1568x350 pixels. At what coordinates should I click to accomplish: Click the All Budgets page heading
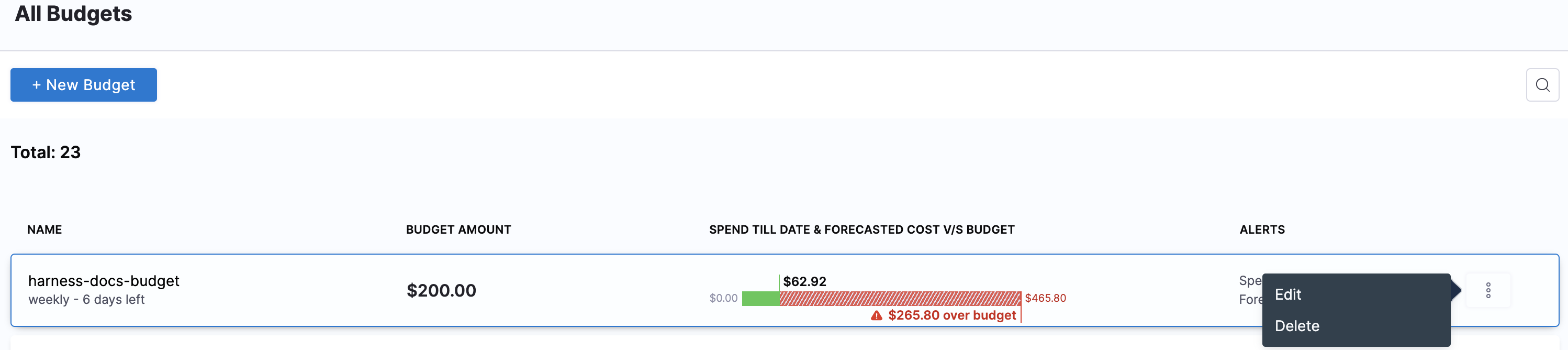coord(73,14)
